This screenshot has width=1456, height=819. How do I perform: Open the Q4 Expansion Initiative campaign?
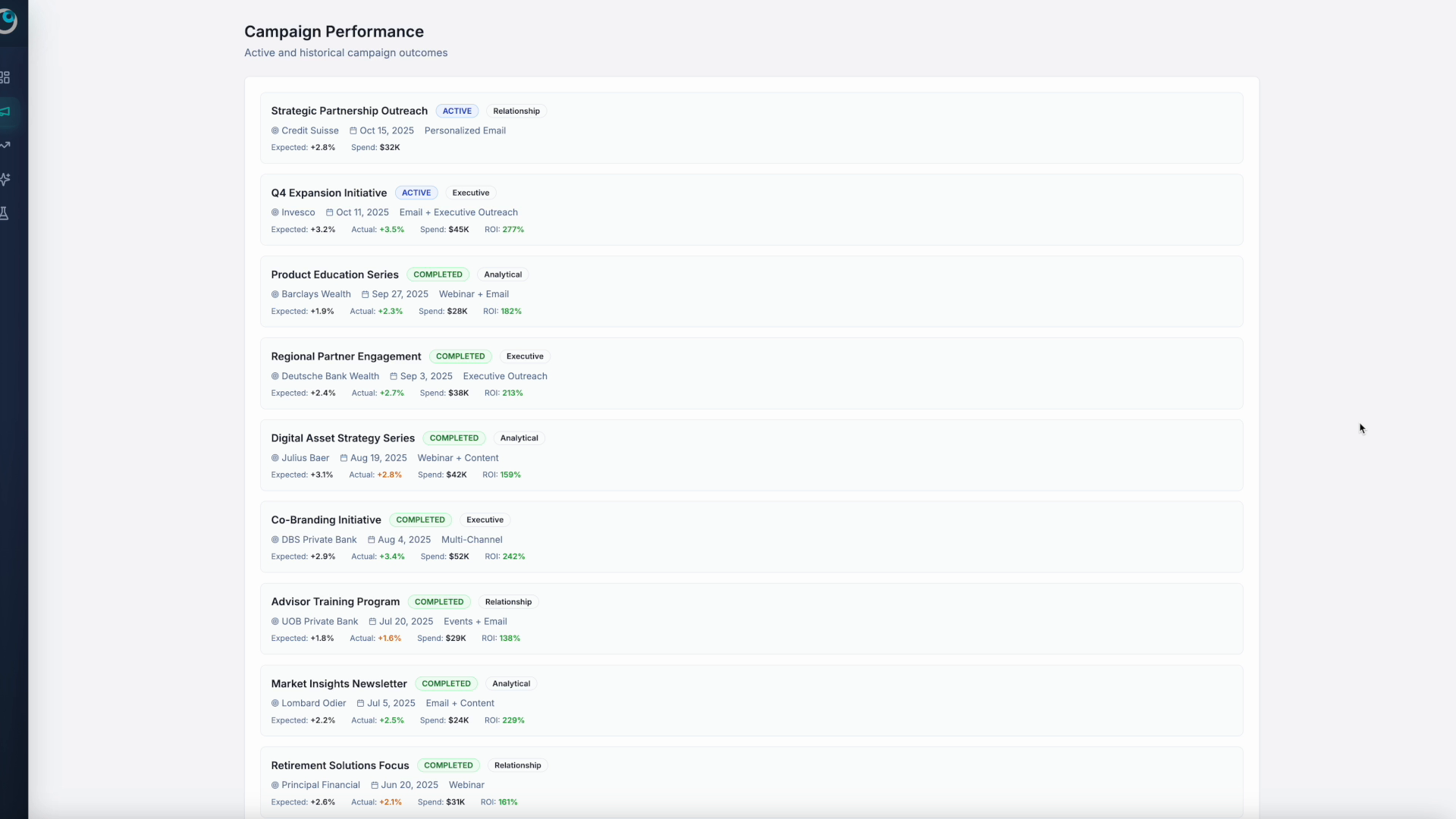[328, 193]
